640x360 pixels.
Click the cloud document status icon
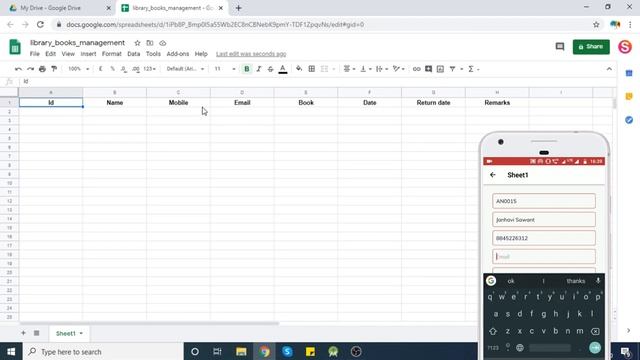coord(162,43)
